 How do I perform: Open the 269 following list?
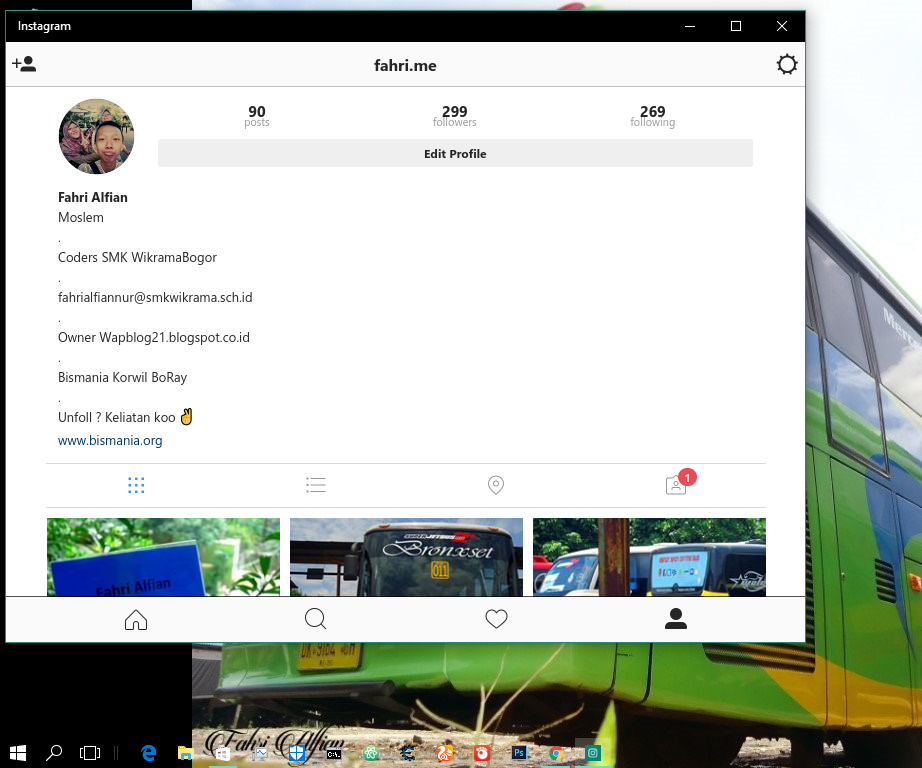652,116
